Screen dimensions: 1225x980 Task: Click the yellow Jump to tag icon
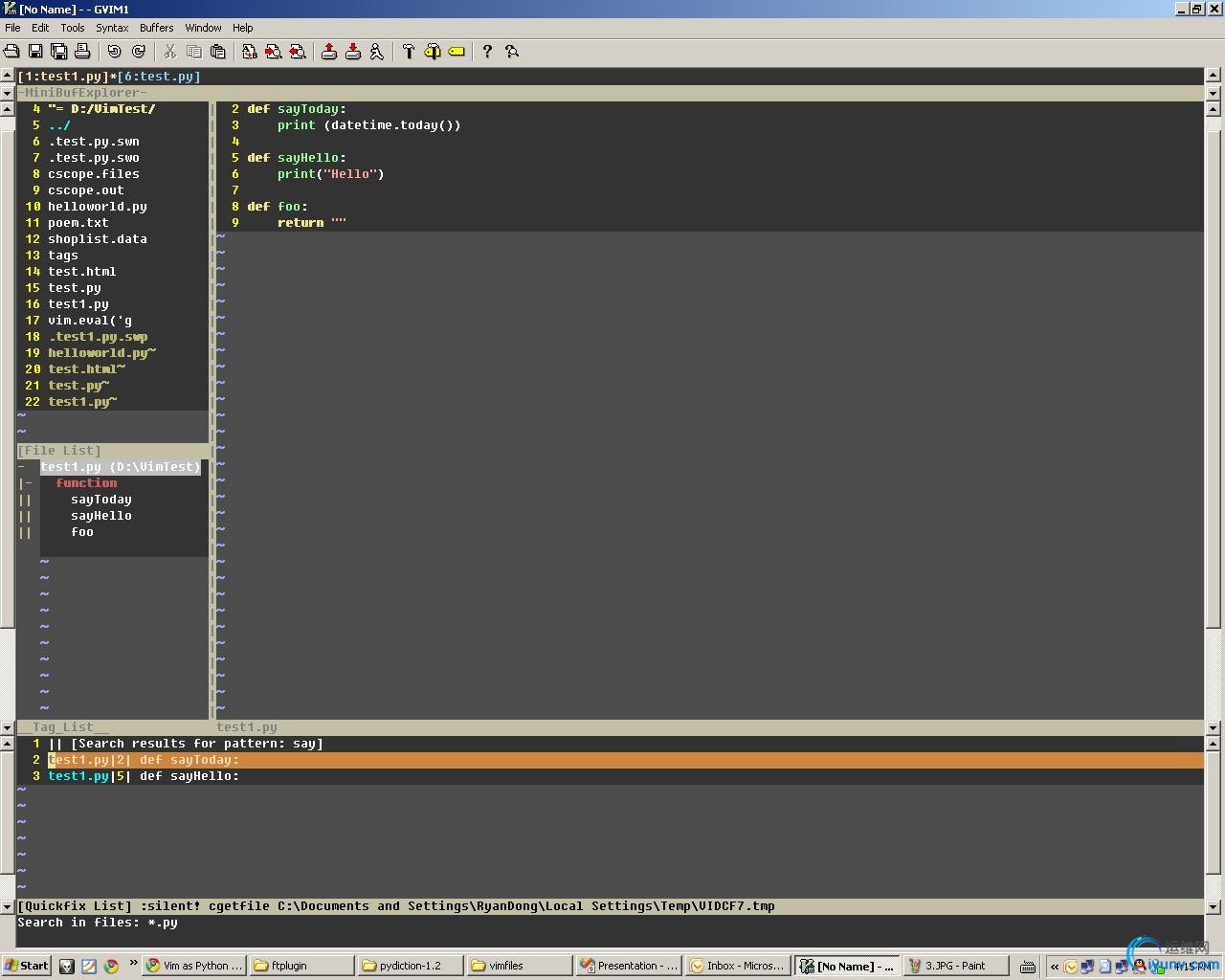(457, 52)
